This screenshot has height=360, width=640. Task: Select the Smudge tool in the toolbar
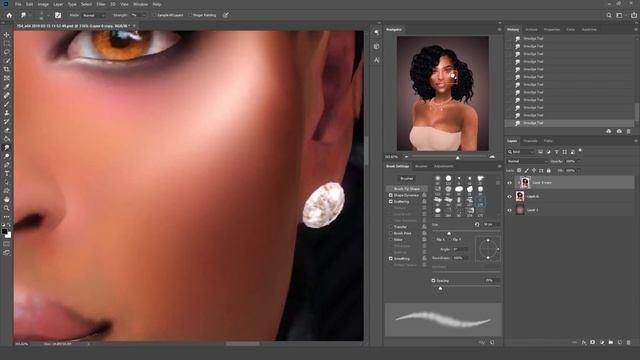(x=7, y=147)
